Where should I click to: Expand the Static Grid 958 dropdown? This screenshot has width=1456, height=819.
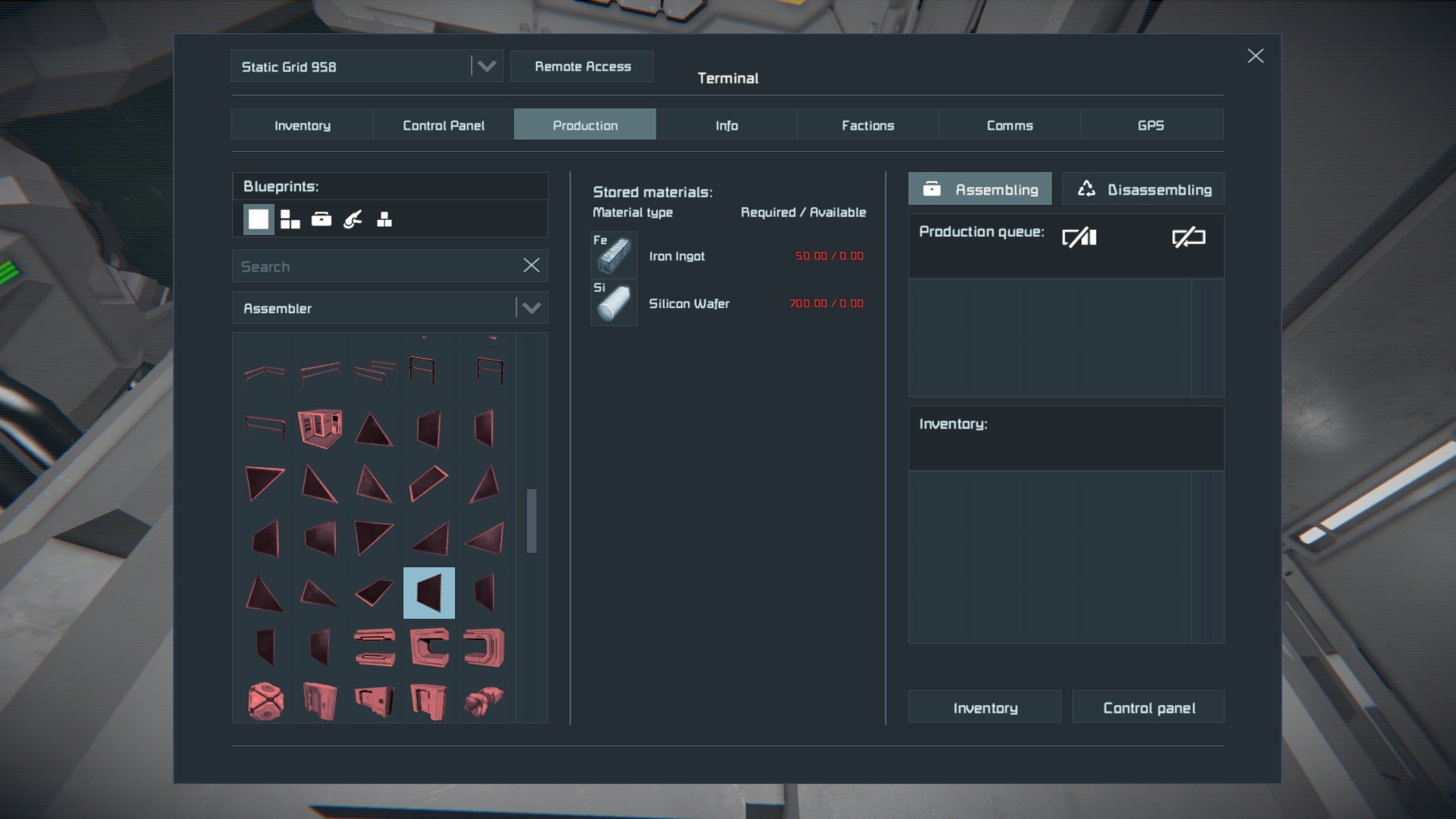pos(486,66)
